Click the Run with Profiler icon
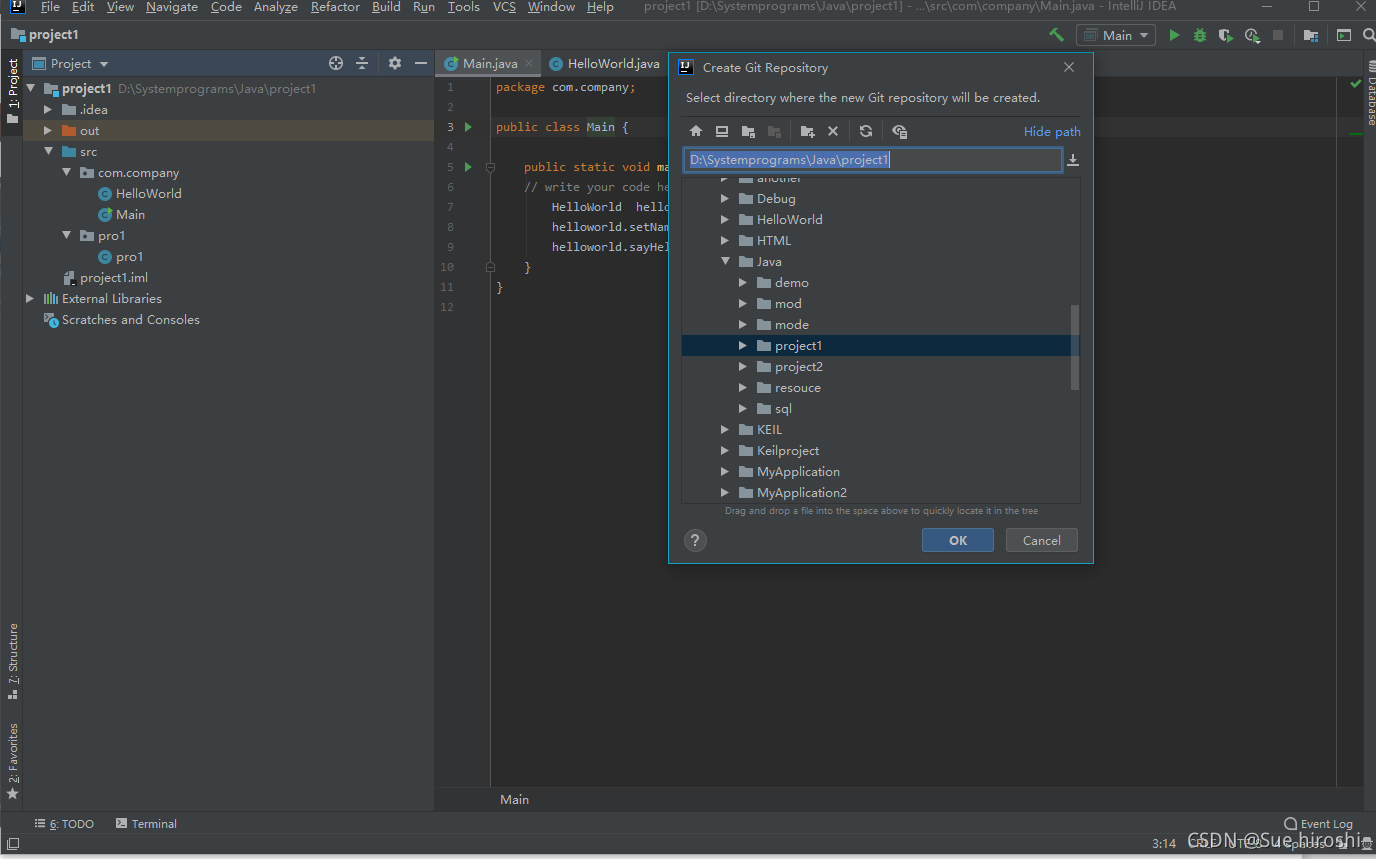Image resolution: width=1376 pixels, height=859 pixels. (x=1252, y=35)
